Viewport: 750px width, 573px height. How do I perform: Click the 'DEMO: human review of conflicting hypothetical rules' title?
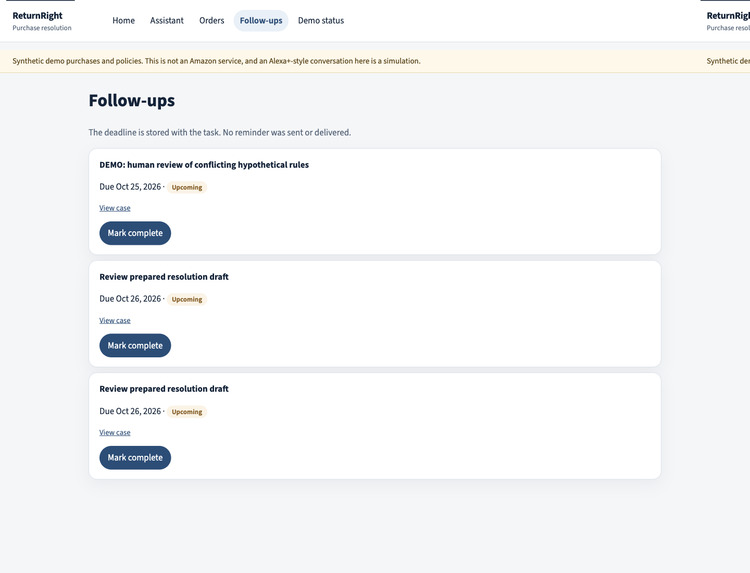coord(204,165)
